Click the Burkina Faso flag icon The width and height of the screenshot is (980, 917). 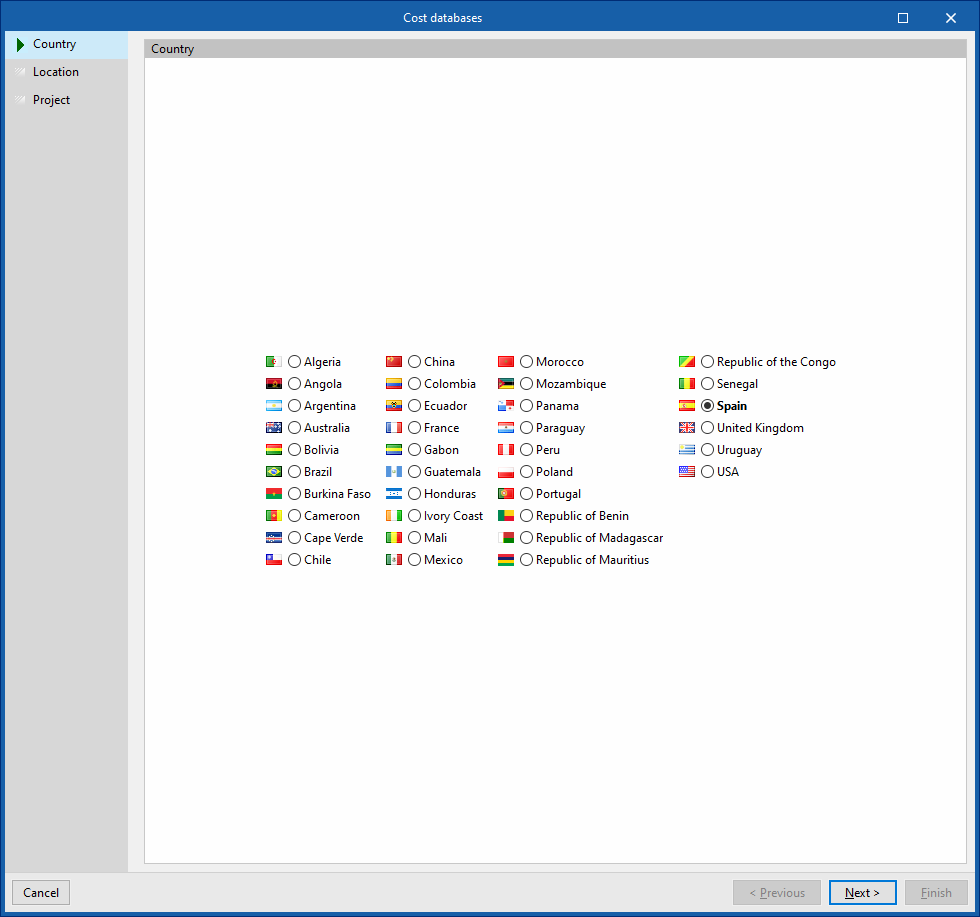point(274,494)
